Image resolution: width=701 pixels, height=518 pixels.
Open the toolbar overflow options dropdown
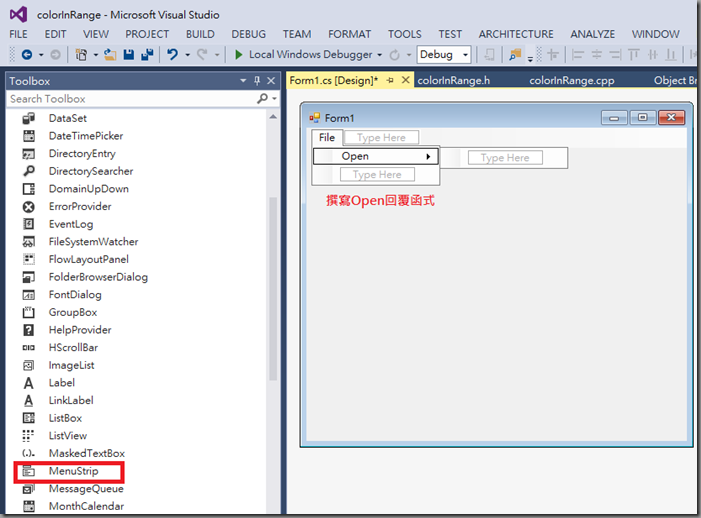tap(530, 58)
